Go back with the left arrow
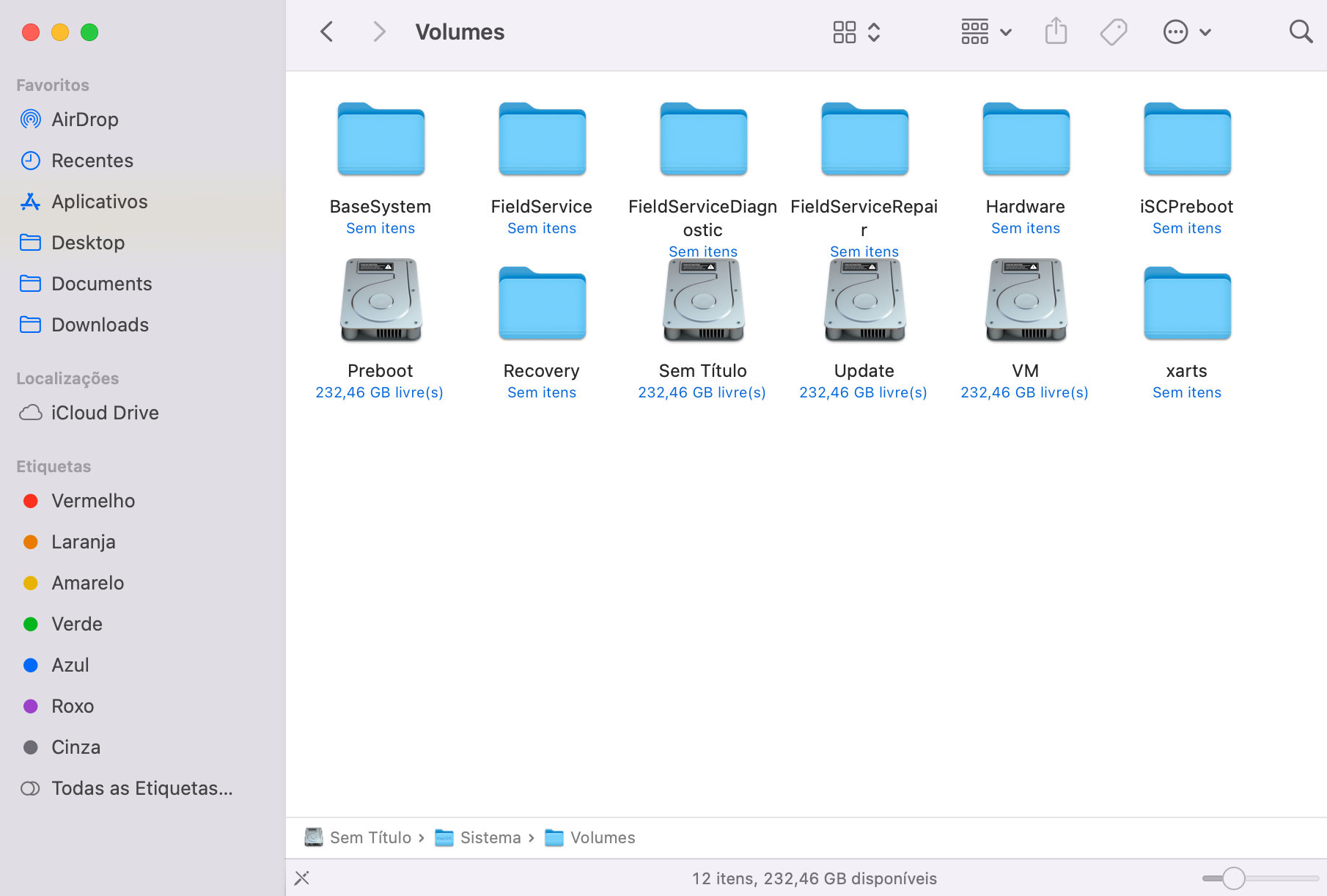The width and height of the screenshot is (1327, 896). coord(327,32)
